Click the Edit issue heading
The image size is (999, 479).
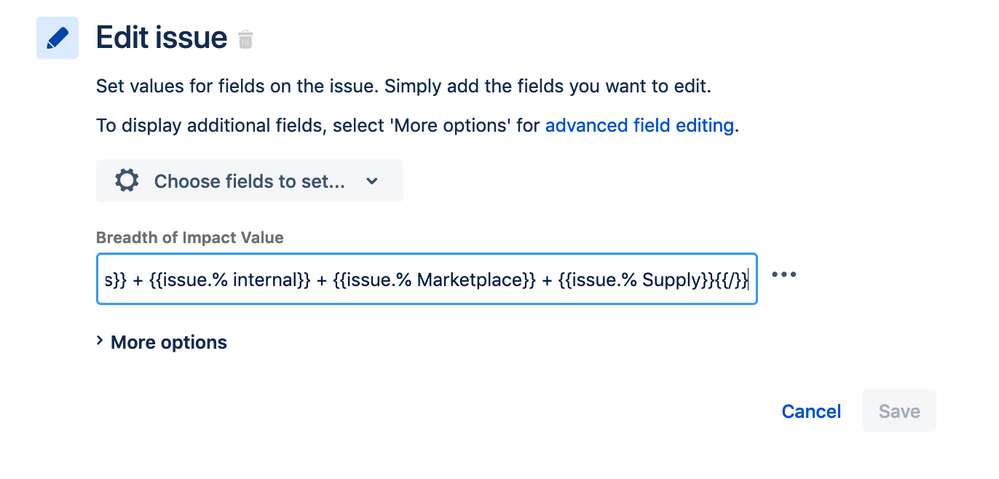(161, 38)
